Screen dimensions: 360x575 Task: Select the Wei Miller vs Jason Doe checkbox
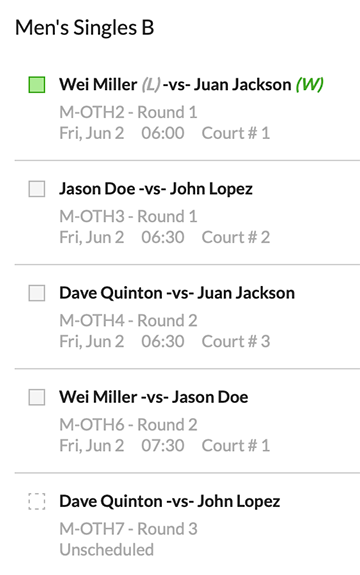coord(37,397)
